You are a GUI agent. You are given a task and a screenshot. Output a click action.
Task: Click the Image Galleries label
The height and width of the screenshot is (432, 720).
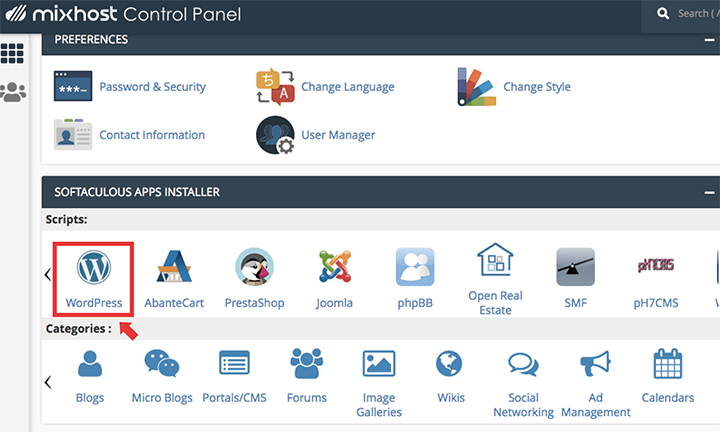pos(379,405)
